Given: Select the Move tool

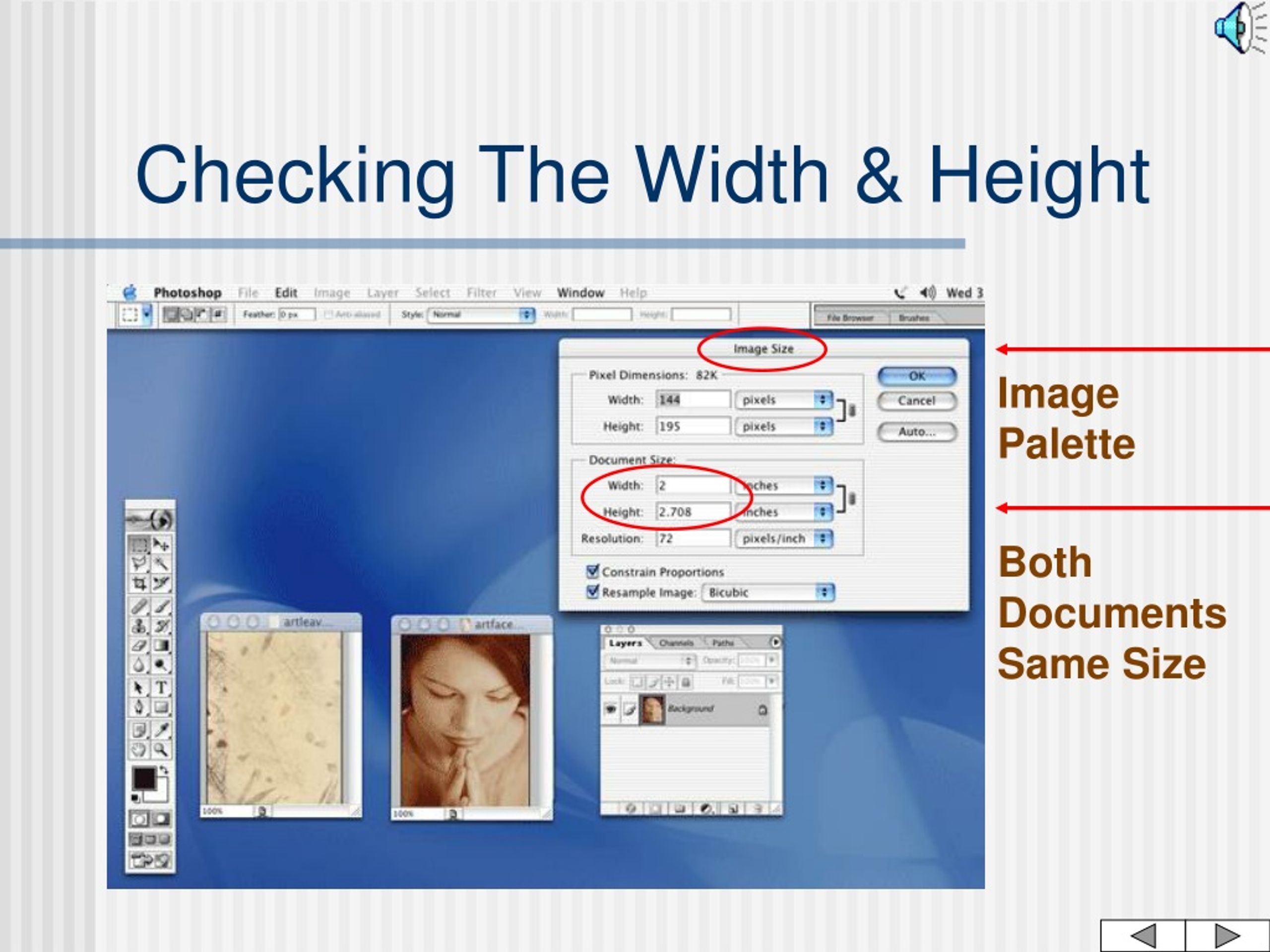Looking at the screenshot, I should [161, 544].
